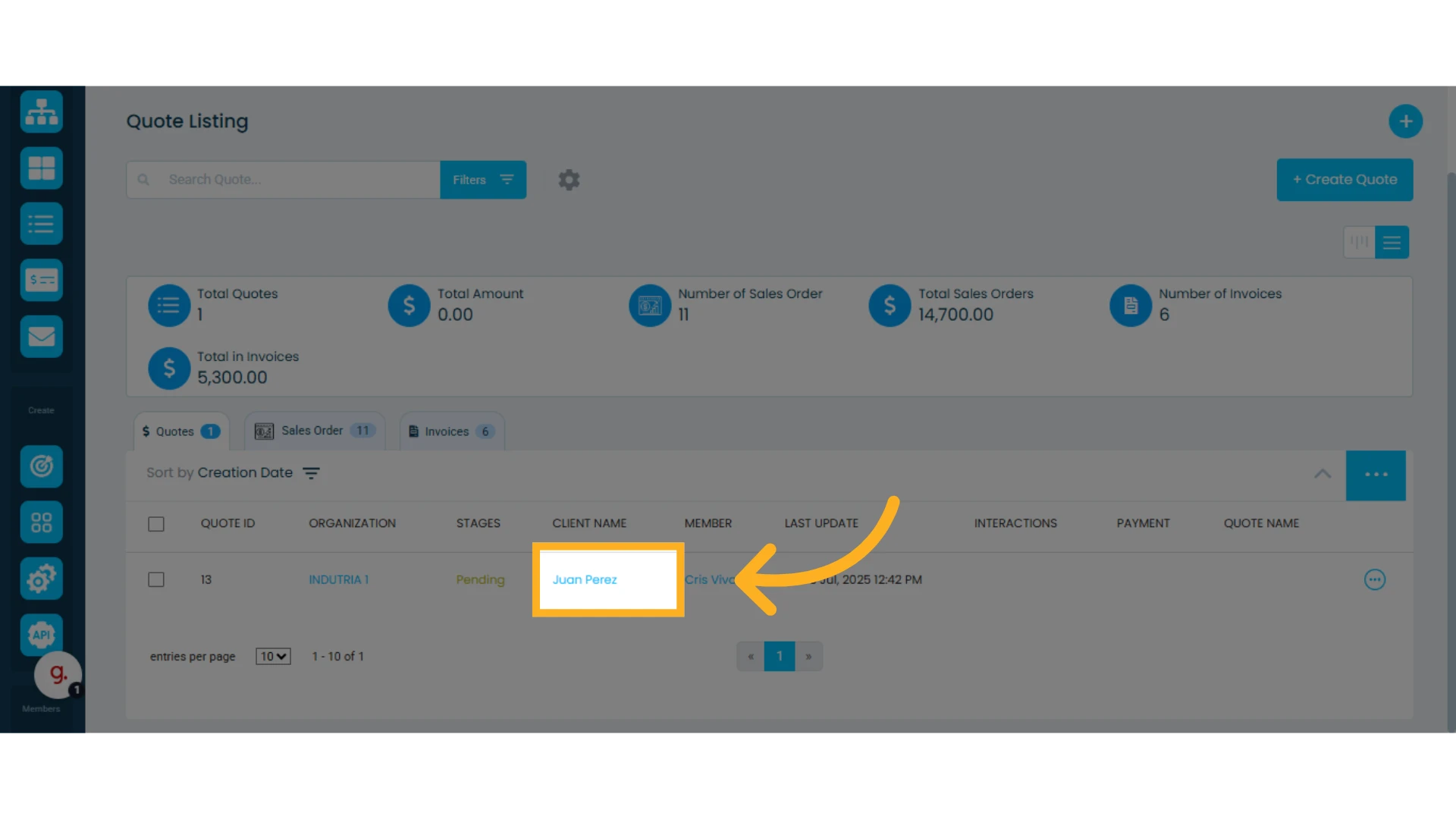This screenshot has height=819, width=1456.
Task: Open the dashboard grid sidebar icon
Action: 42,168
